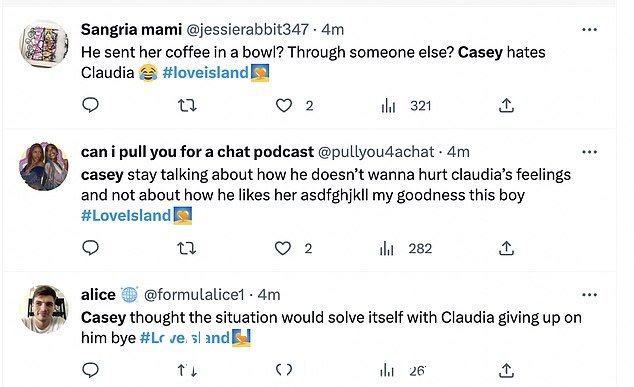Open the #loveisland hashtag in Sangria mami's tweet

[205, 73]
